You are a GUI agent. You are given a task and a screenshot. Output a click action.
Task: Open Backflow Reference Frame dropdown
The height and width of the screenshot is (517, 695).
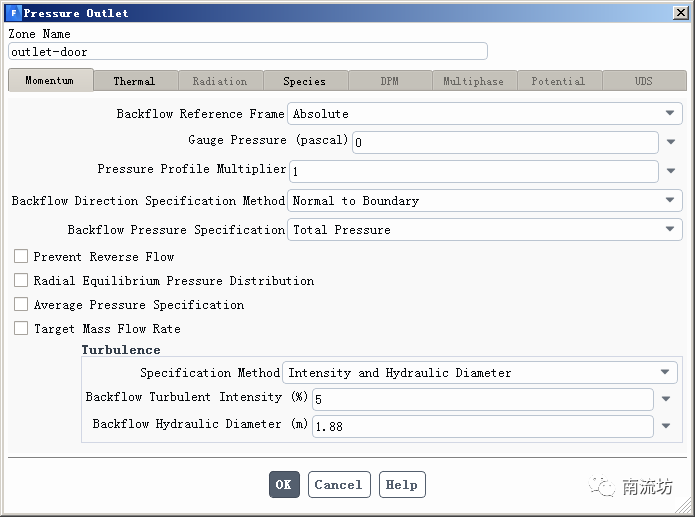(x=670, y=114)
